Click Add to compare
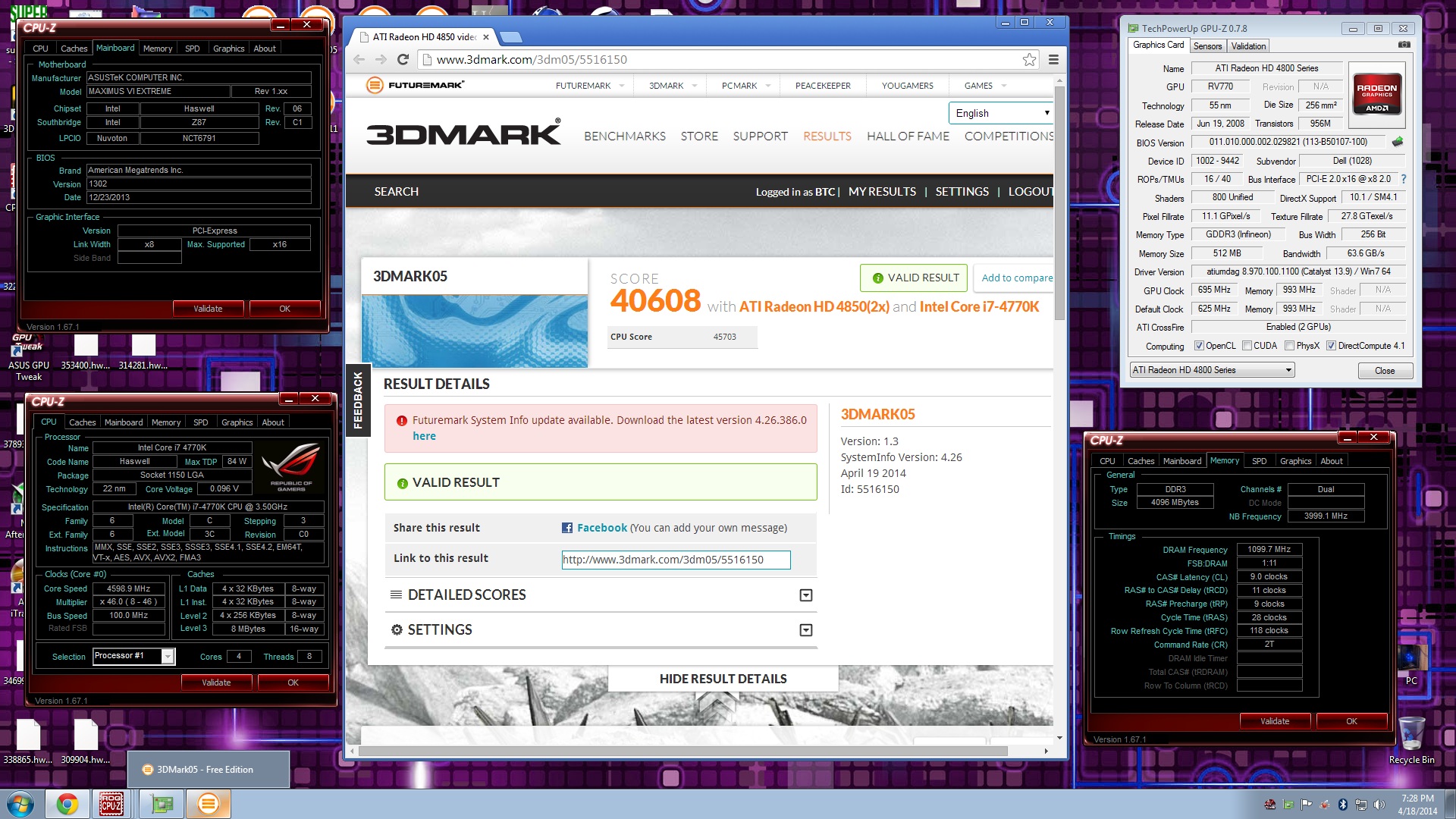Image resolution: width=1456 pixels, height=819 pixels. click(x=1017, y=278)
